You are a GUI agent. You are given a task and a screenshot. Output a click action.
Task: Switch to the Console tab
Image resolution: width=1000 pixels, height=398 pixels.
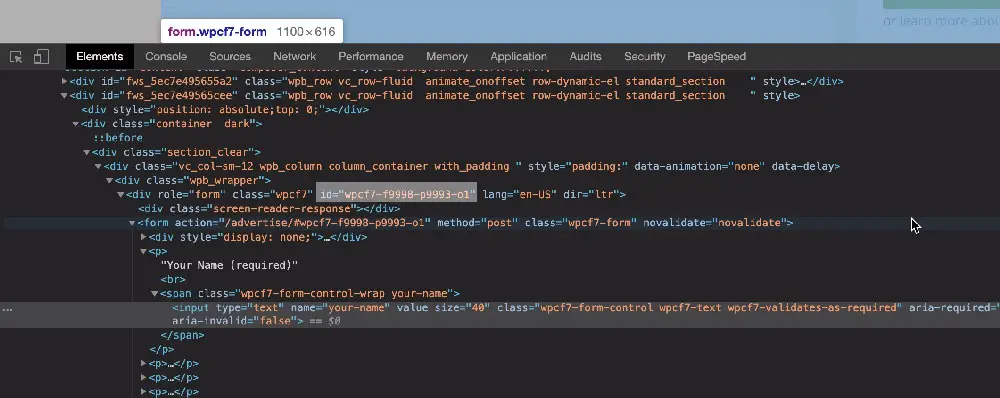point(166,57)
